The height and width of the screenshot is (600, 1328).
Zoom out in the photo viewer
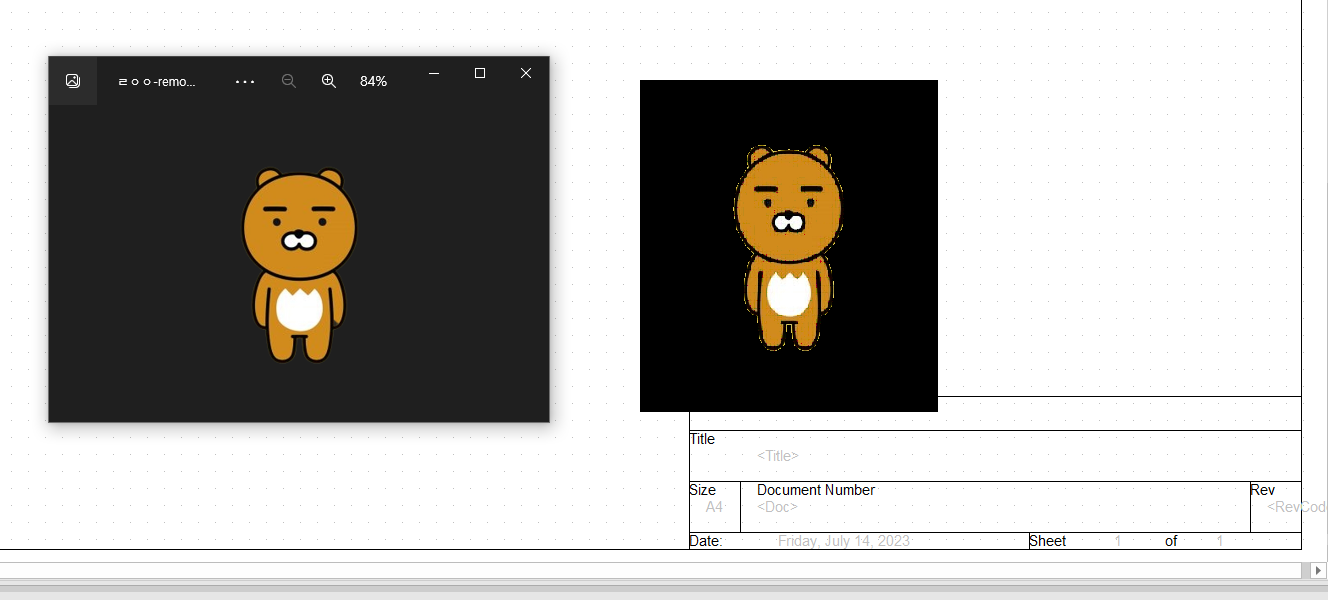[x=289, y=81]
